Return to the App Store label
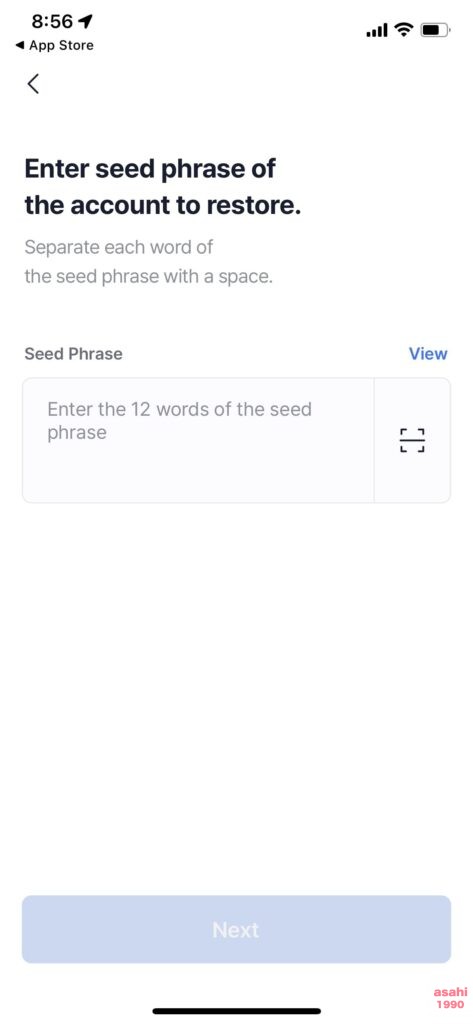 [61, 45]
